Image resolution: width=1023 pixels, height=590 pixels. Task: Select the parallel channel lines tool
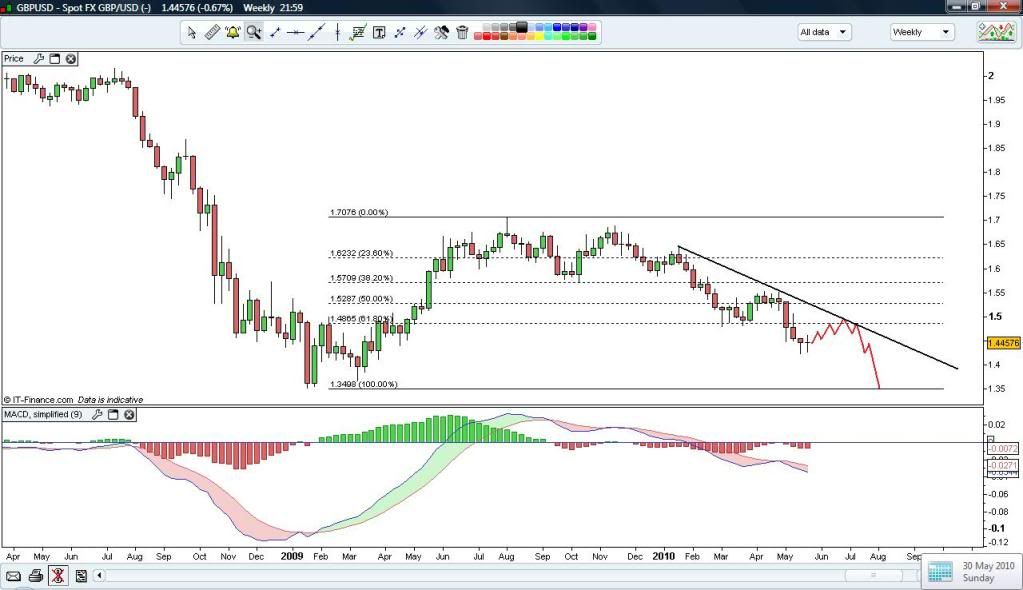(x=420, y=32)
